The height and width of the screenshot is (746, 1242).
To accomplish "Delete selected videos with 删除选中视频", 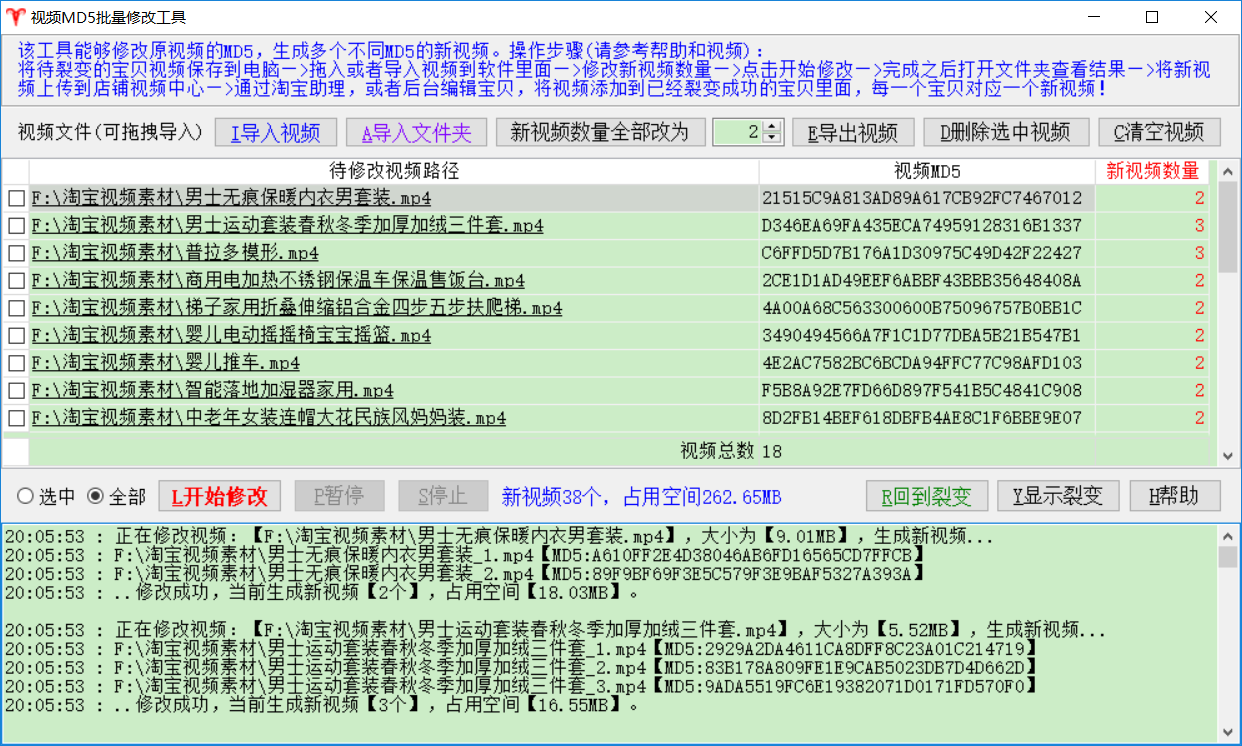I will pos(1004,132).
